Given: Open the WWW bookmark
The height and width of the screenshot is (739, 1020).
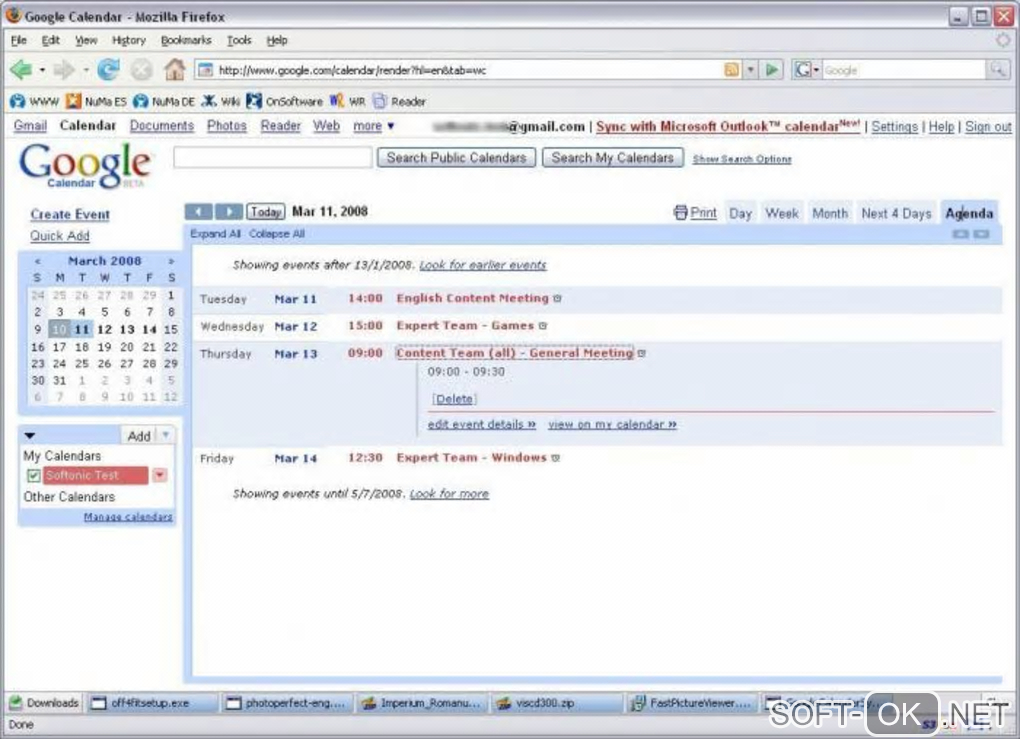Looking at the screenshot, I should click(35, 101).
